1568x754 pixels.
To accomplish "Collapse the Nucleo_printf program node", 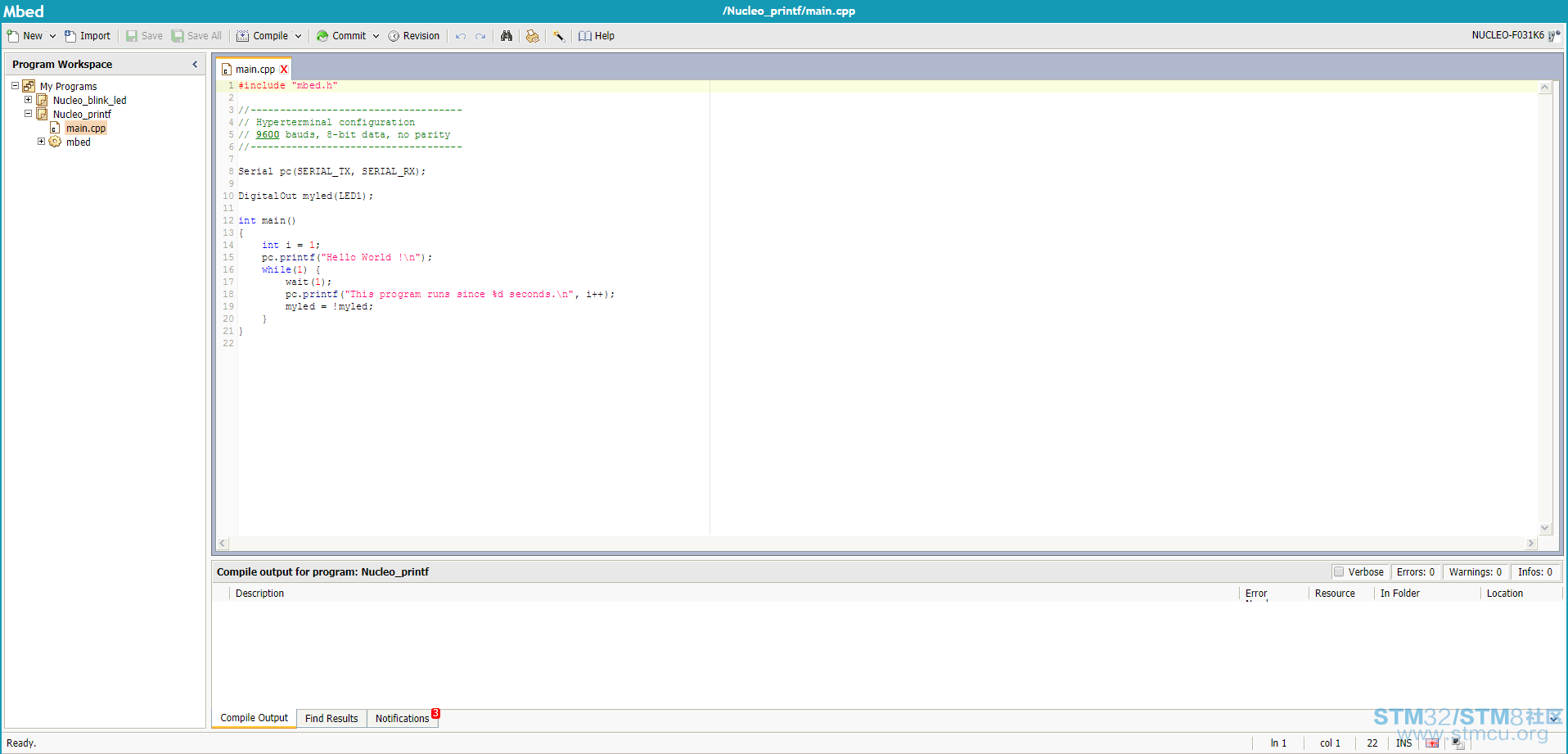I will click(x=28, y=114).
